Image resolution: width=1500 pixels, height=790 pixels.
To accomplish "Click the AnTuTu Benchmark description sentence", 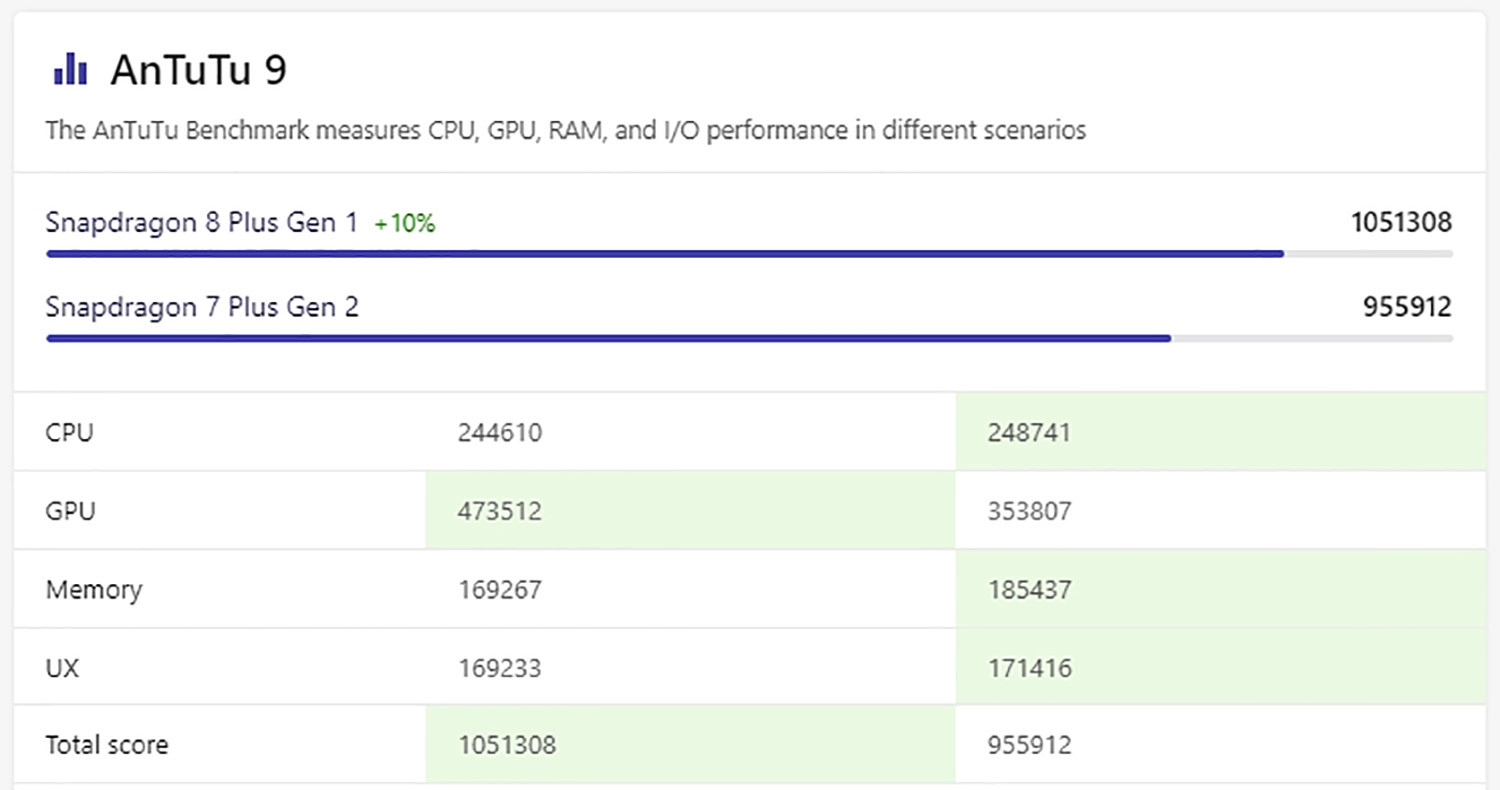I will click(x=566, y=130).
